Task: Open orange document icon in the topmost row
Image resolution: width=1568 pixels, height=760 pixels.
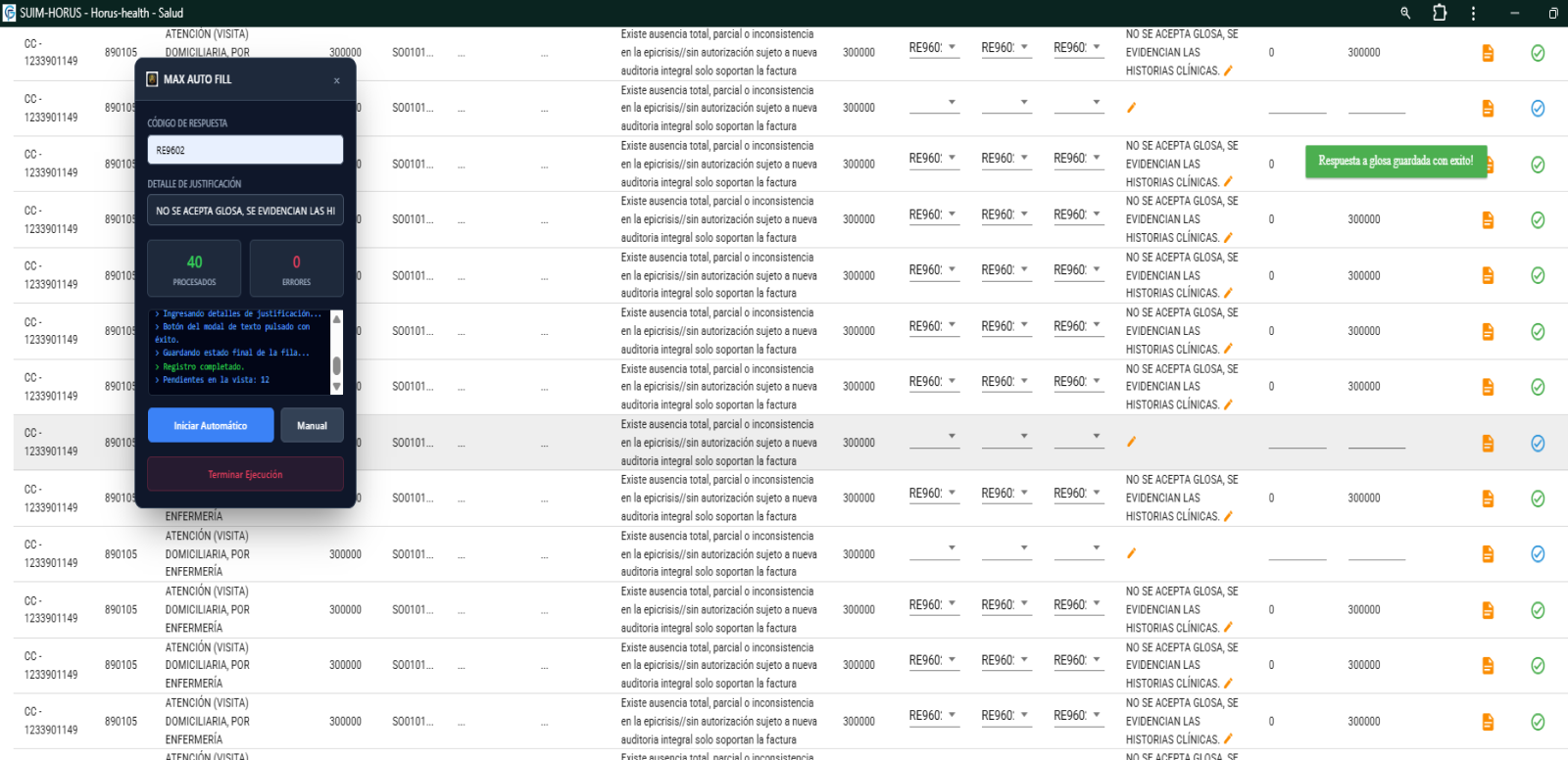Action: point(1488,53)
